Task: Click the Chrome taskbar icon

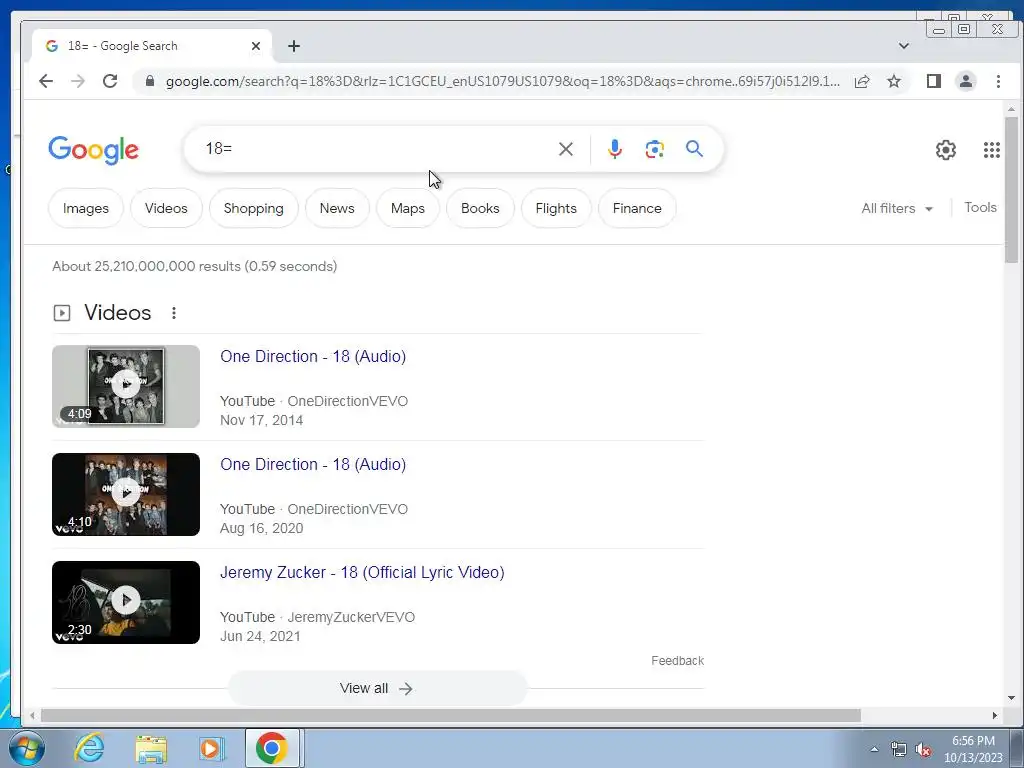Action: (272, 748)
